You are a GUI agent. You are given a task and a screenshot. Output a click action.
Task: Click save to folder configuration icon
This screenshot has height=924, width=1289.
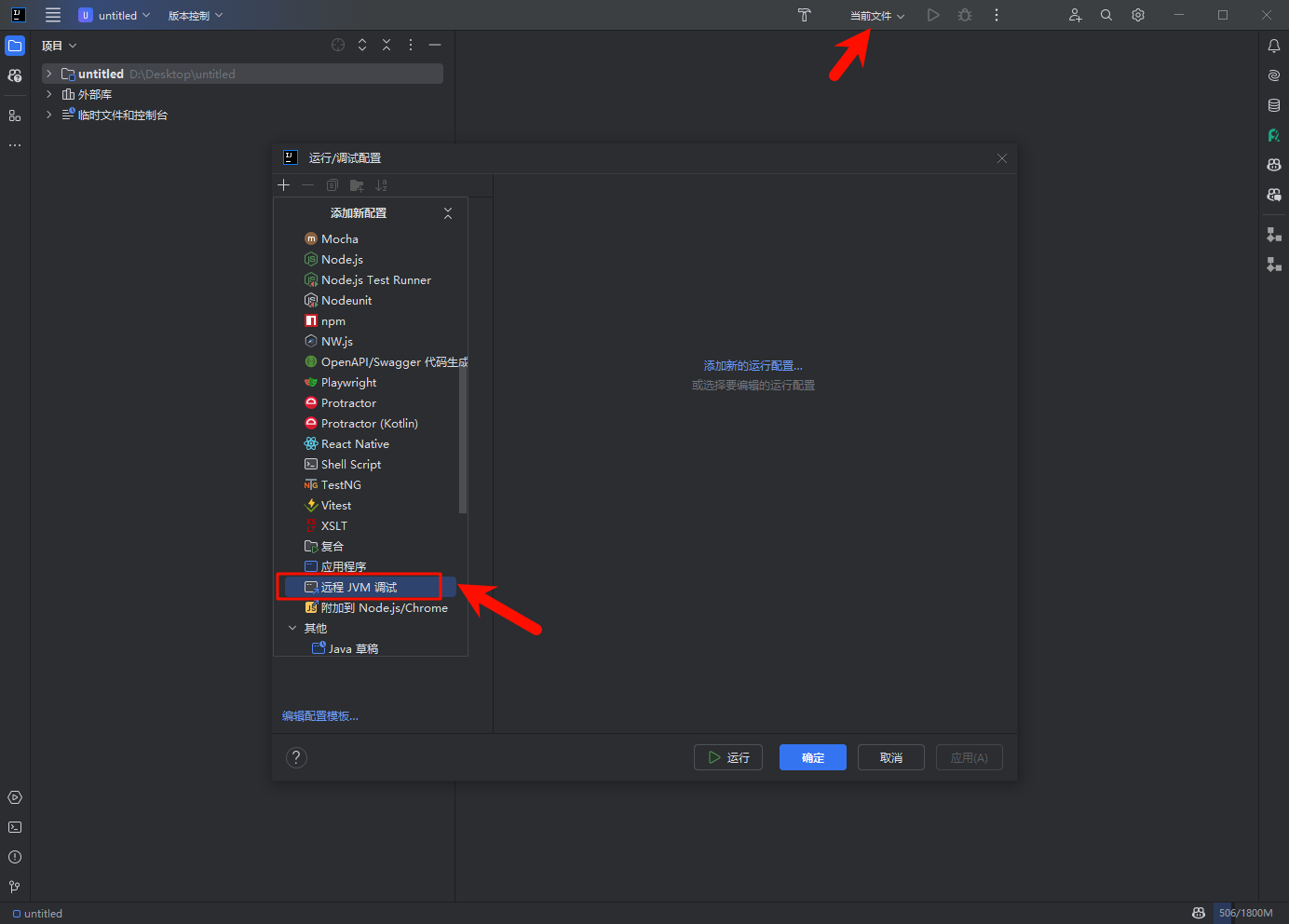[357, 185]
